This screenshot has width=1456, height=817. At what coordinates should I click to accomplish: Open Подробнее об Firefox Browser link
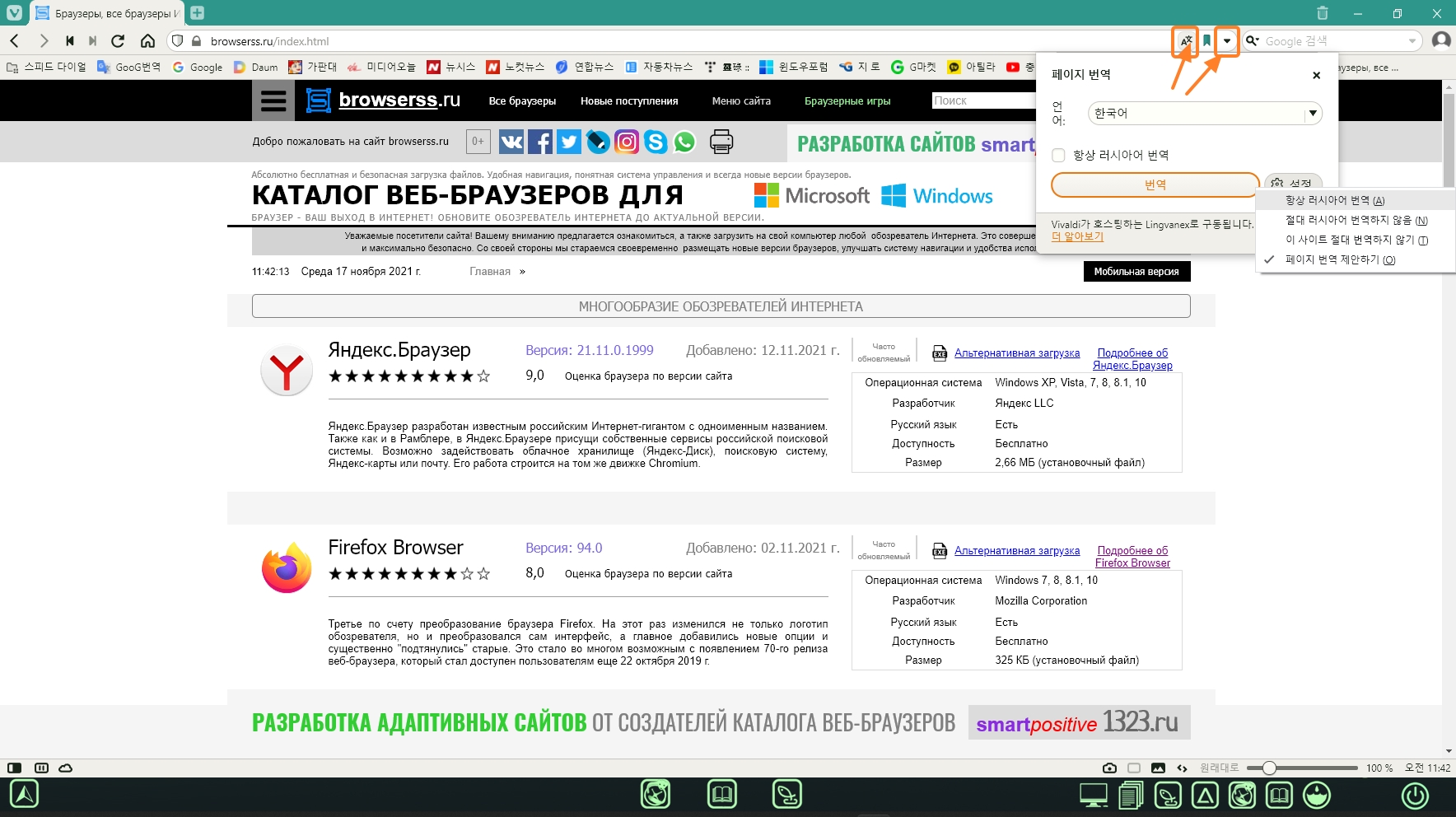click(1132, 557)
